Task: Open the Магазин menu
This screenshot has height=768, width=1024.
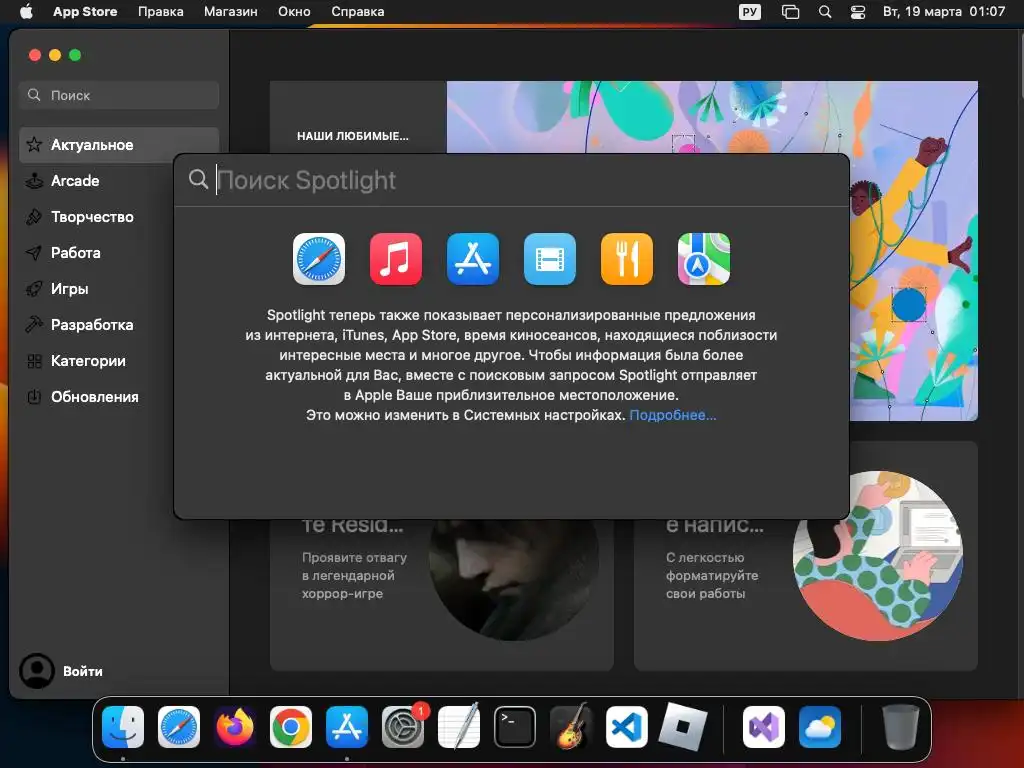Action: (x=231, y=12)
